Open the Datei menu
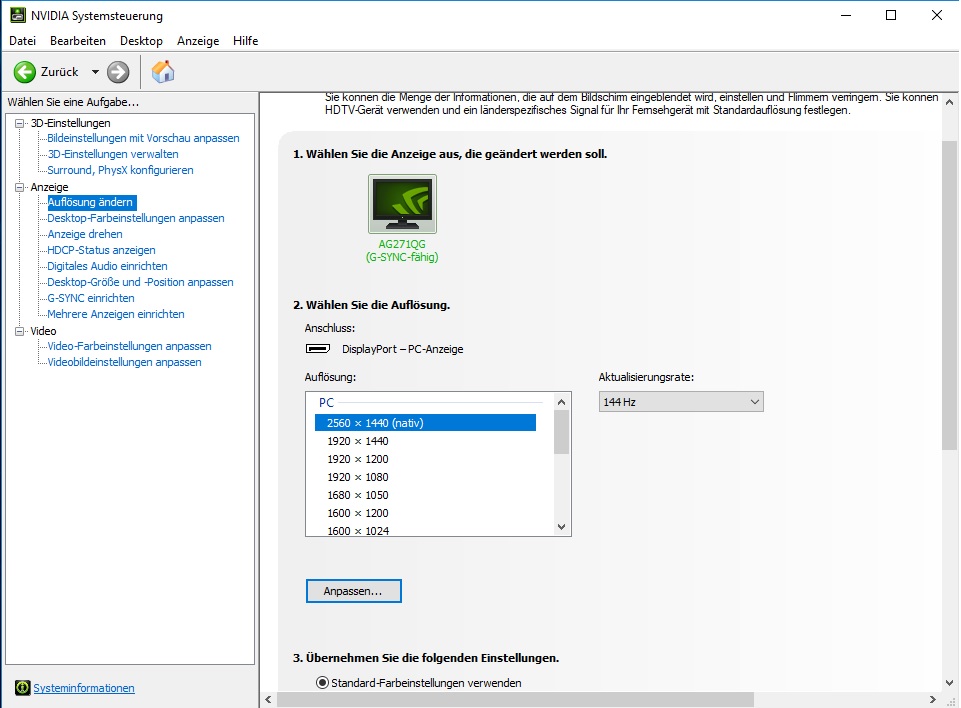 pyautogui.click(x=23, y=40)
